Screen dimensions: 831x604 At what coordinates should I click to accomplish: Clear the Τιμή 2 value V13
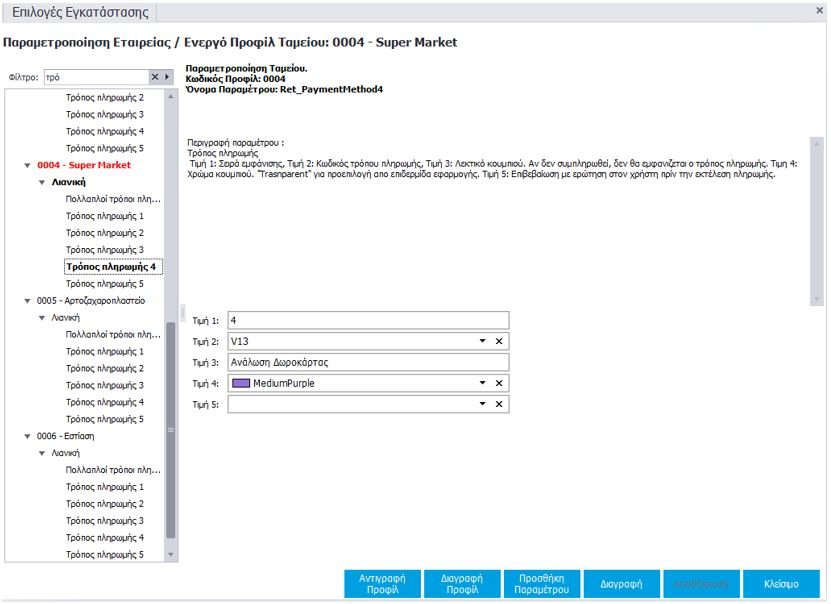[498, 341]
